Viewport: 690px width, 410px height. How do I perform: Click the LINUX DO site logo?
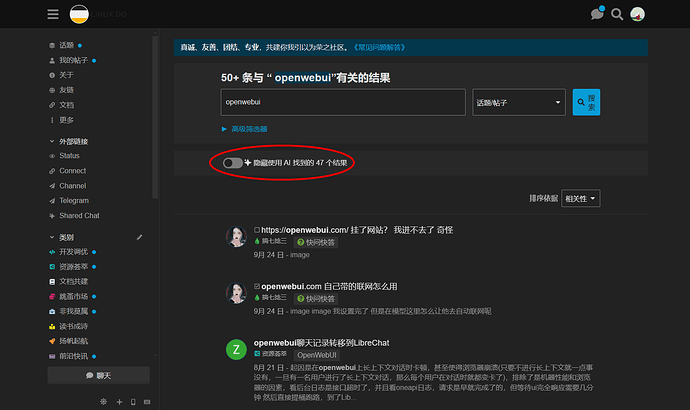[79, 14]
